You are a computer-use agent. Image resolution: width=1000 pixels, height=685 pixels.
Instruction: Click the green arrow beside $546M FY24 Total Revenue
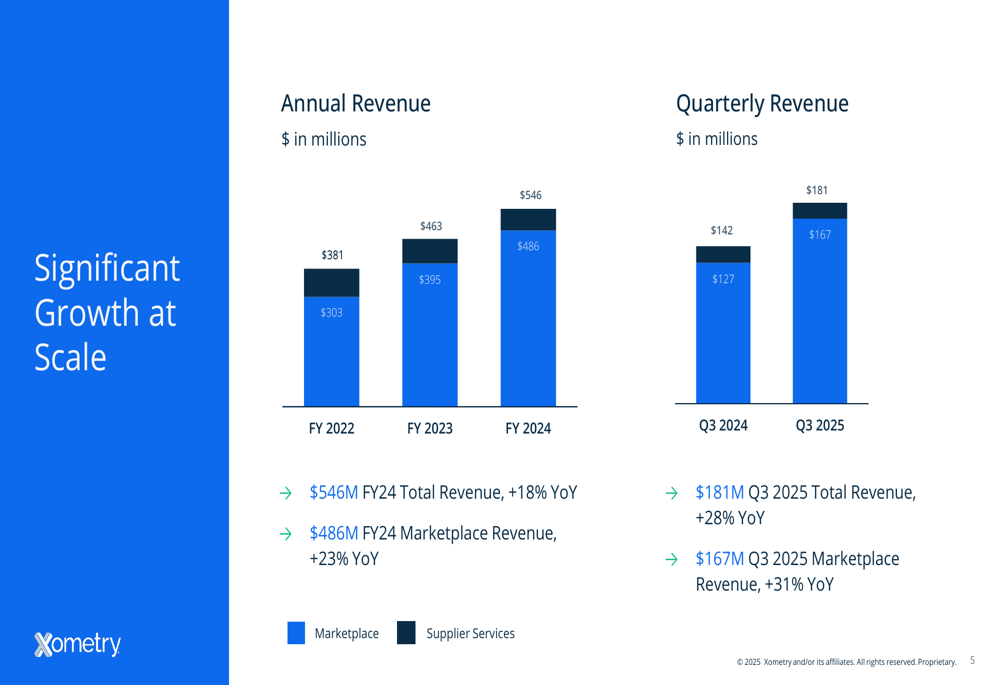point(285,493)
